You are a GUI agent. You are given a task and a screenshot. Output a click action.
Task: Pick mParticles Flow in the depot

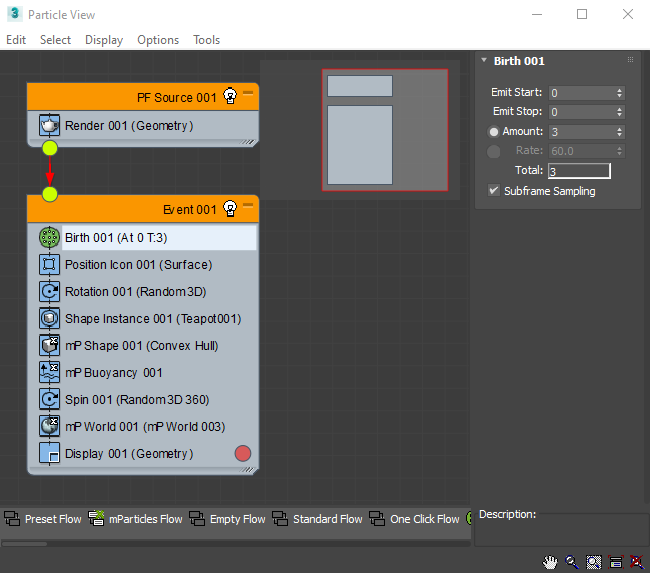[x=135, y=519]
